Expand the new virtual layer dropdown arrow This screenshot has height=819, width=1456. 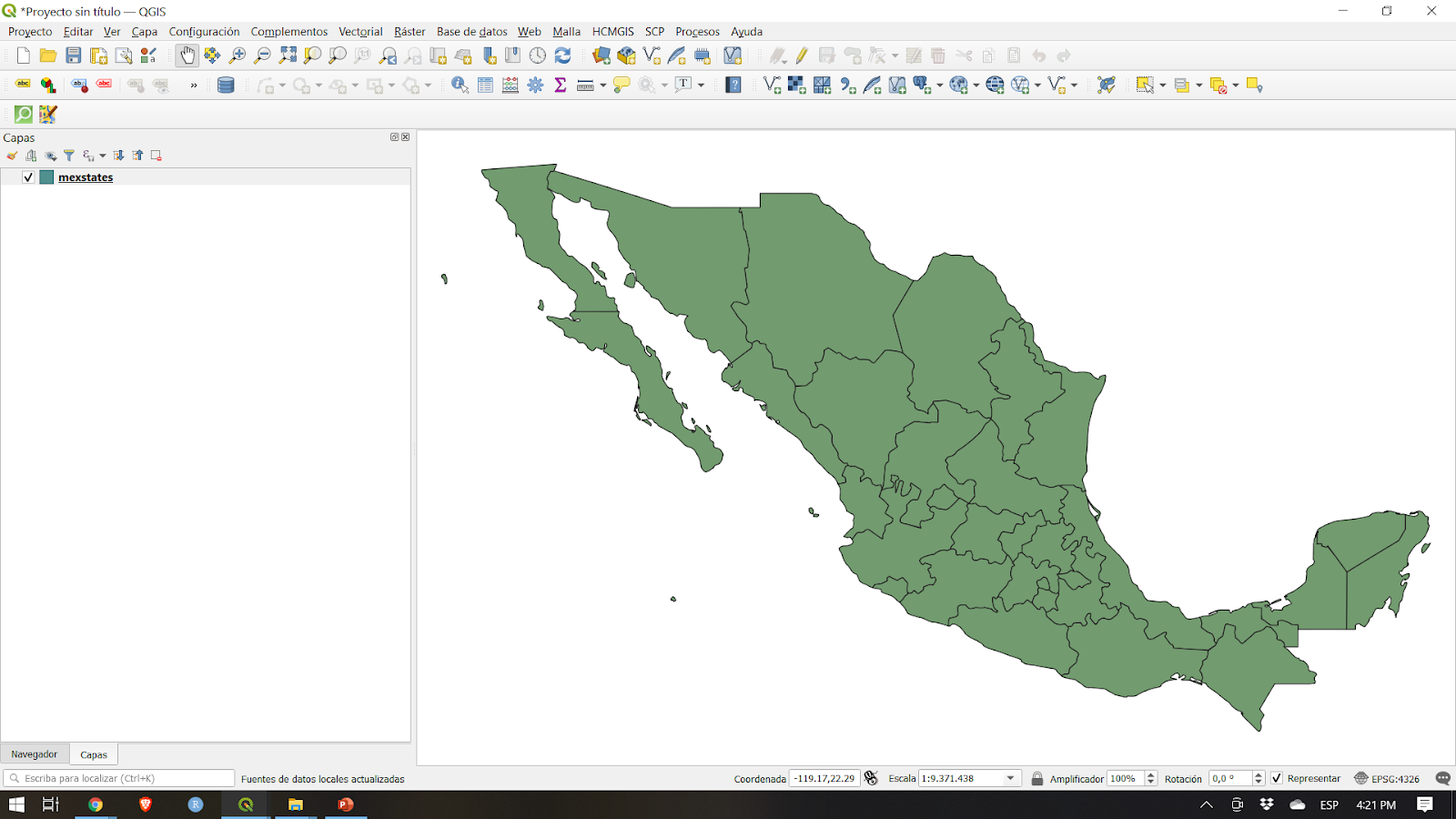(x=1075, y=86)
